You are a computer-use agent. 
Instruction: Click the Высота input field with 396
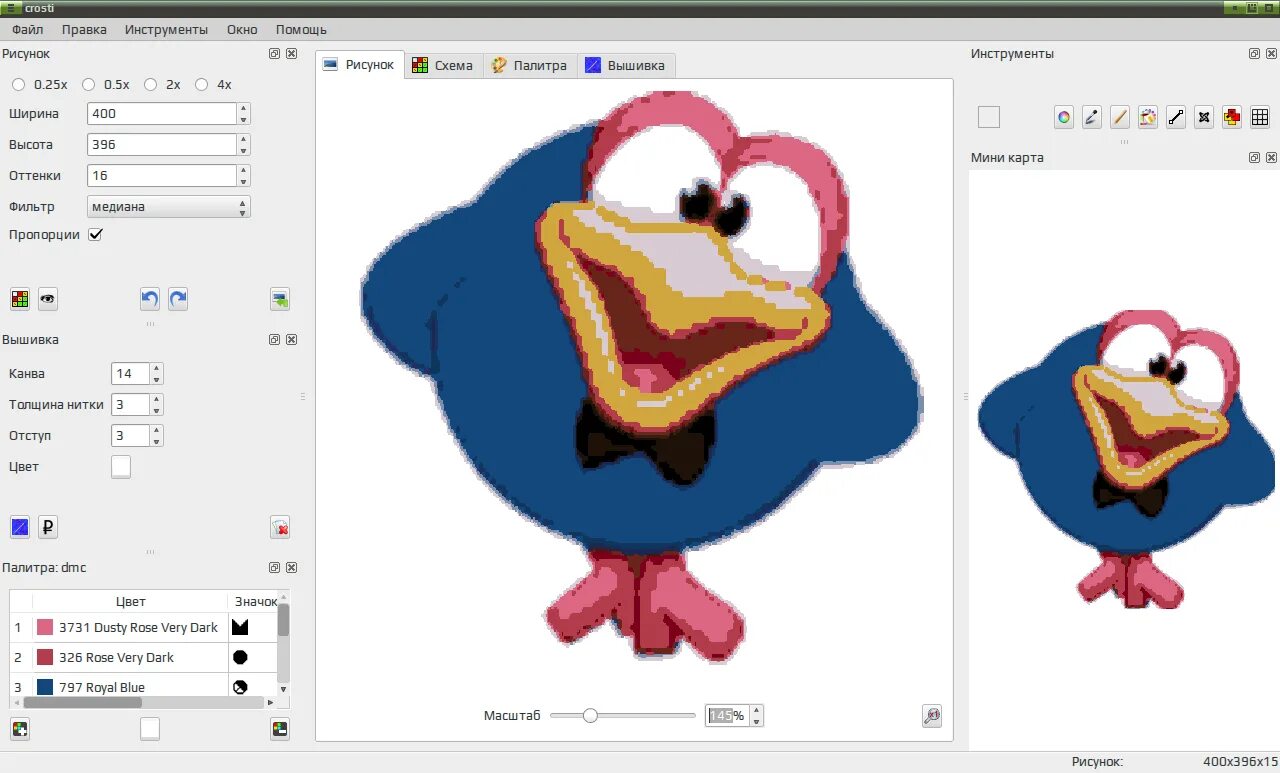[x=162, y=145]
